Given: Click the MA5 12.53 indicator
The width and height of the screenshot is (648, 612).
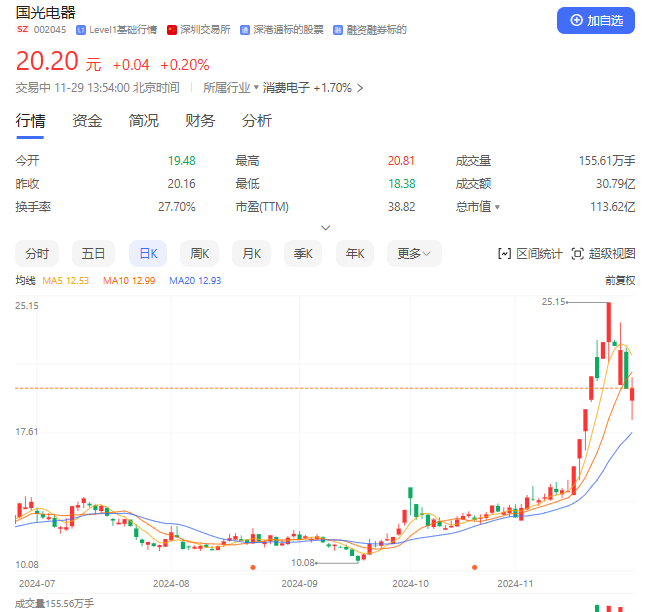Looking at the screenshot, I should pos(66,281).
